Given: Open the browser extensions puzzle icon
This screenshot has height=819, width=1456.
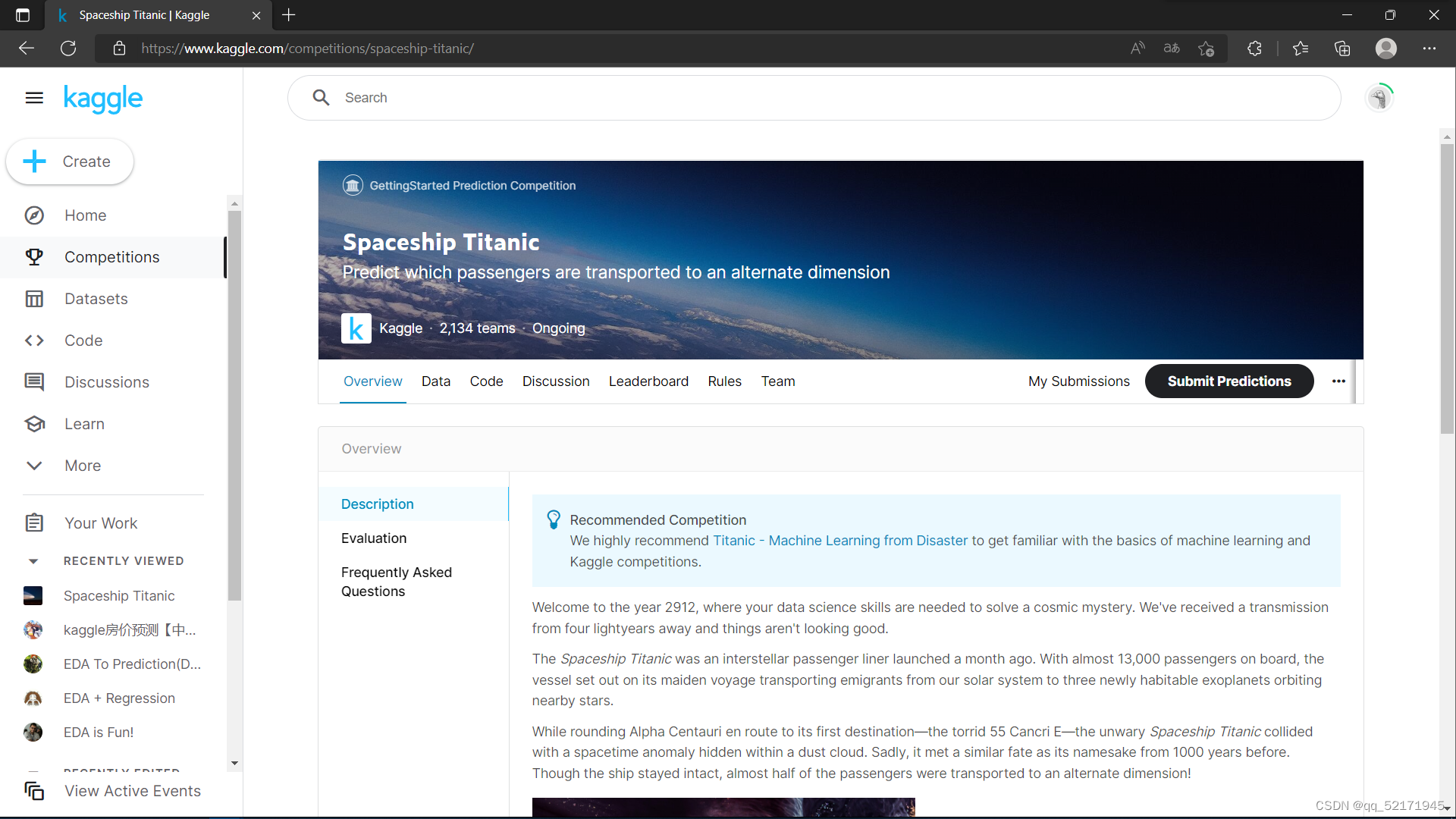Looking at the screenshot, I should 1254,48.
